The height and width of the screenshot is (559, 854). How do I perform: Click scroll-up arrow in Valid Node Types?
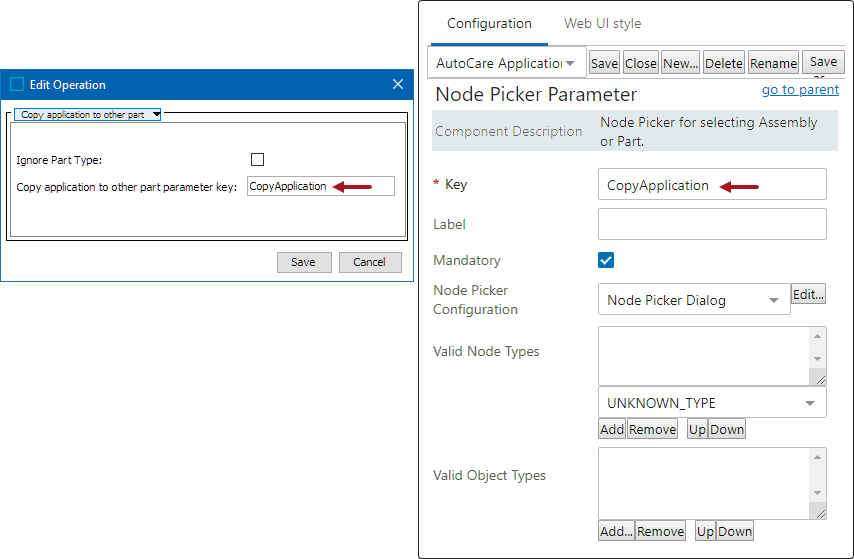[x=818, y=336]
